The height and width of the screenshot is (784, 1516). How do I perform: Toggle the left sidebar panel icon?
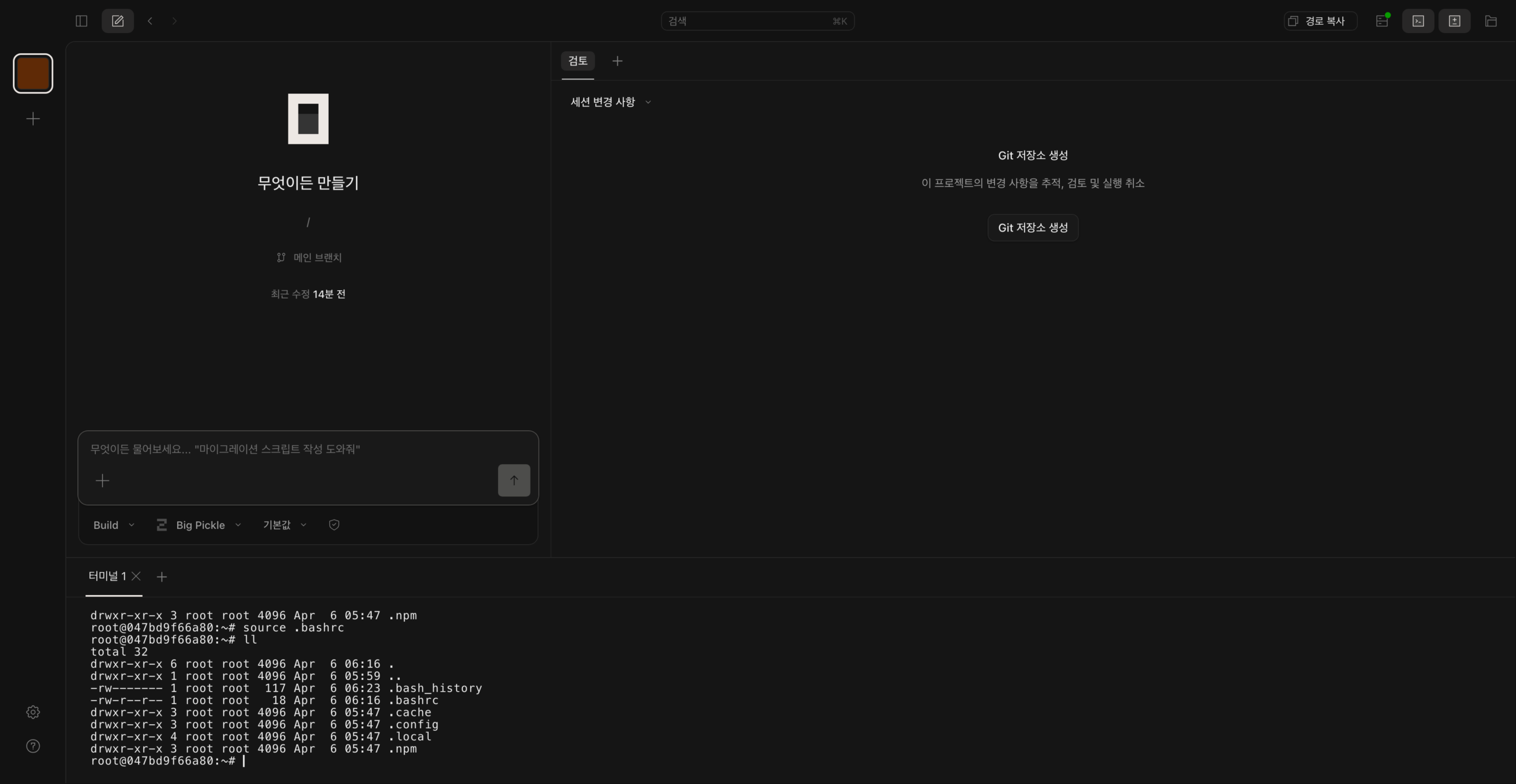click(x=82, y=21)
